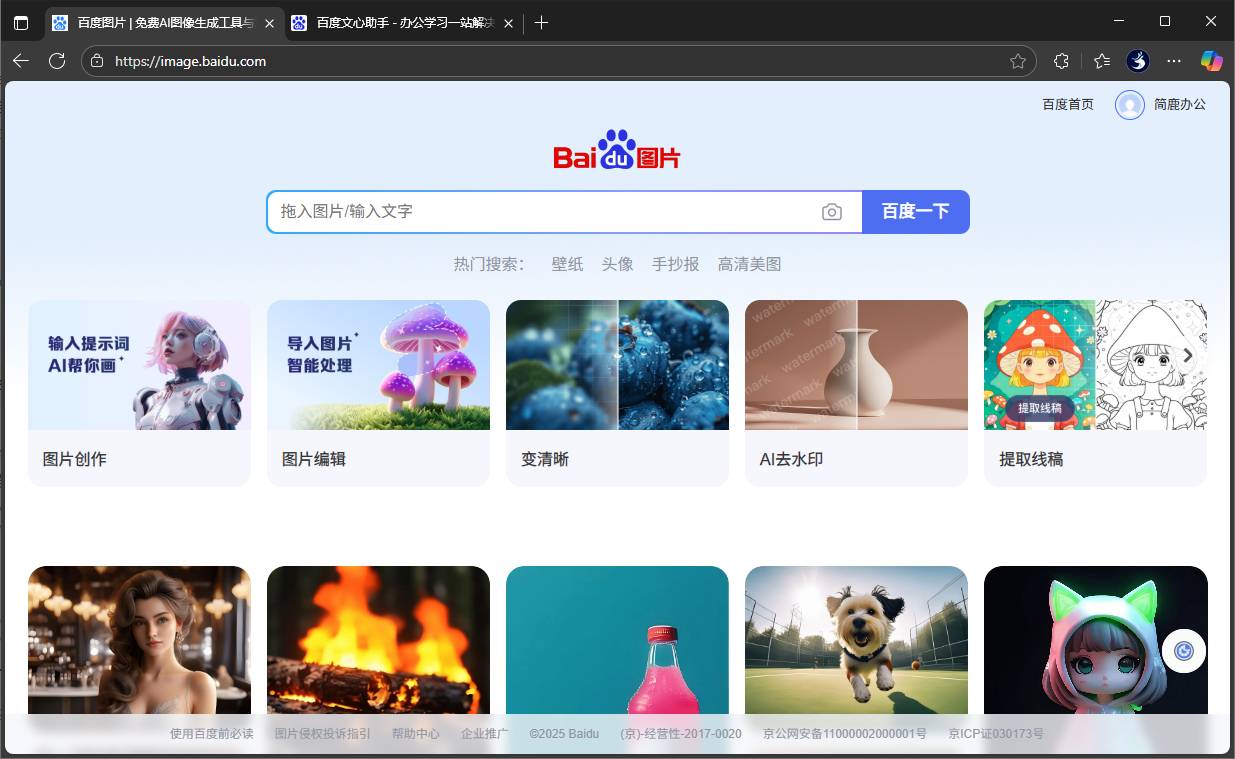Click the Baidu 图片 logo
Screen dimensions: 1235x759
(x=616, y=151)
